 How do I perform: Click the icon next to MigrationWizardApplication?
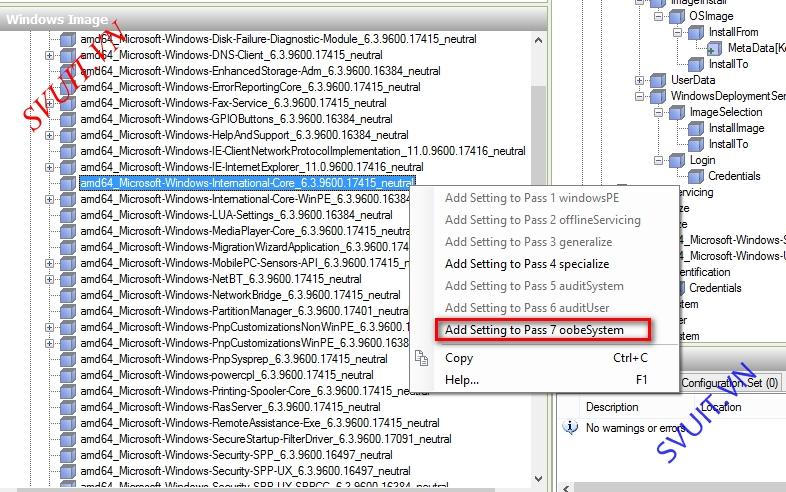point(68,247)
